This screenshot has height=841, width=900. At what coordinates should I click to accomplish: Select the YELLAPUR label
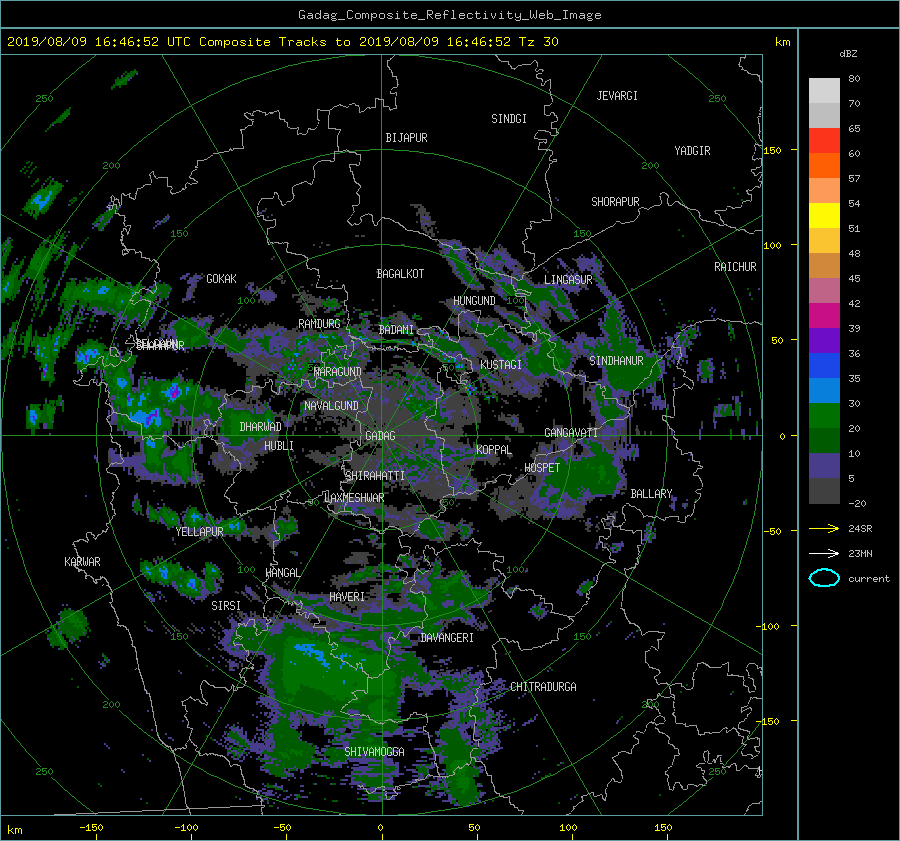[199, 532]
